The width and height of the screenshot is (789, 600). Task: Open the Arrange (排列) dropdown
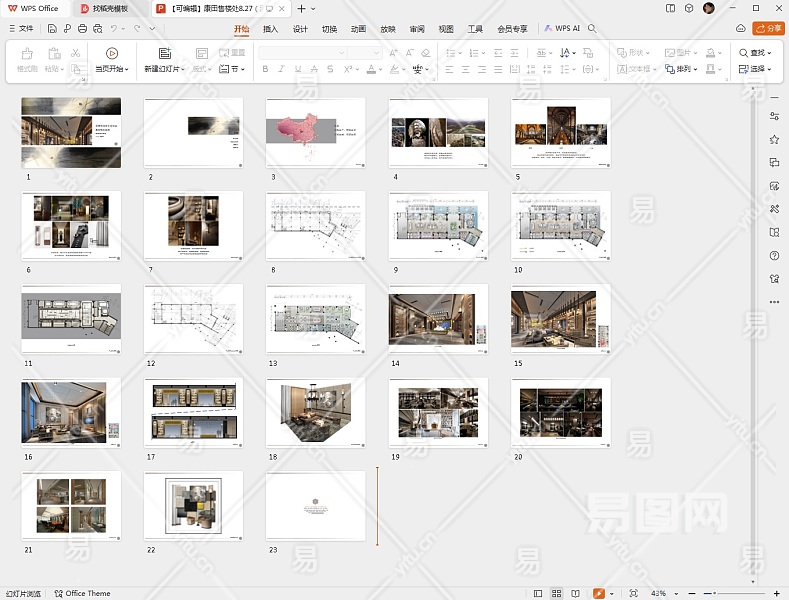point(686,69)
